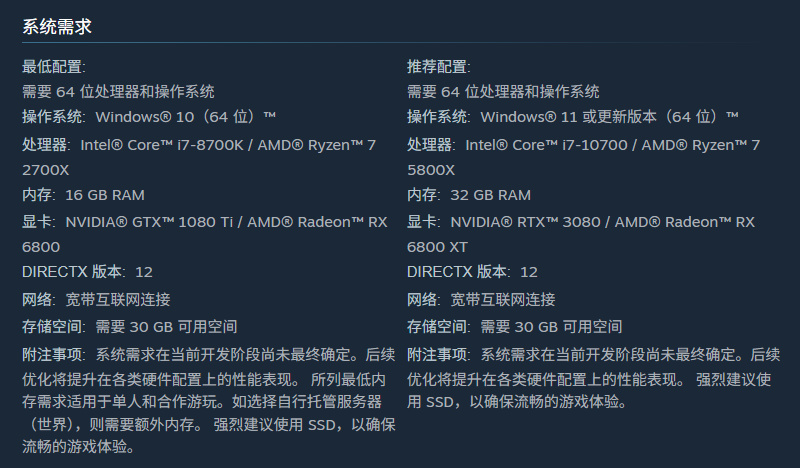Click the 存储空间 30 GB line under 最低配置
The height and width of the screenshot is (468, 800).
click(x=129, y=327)
